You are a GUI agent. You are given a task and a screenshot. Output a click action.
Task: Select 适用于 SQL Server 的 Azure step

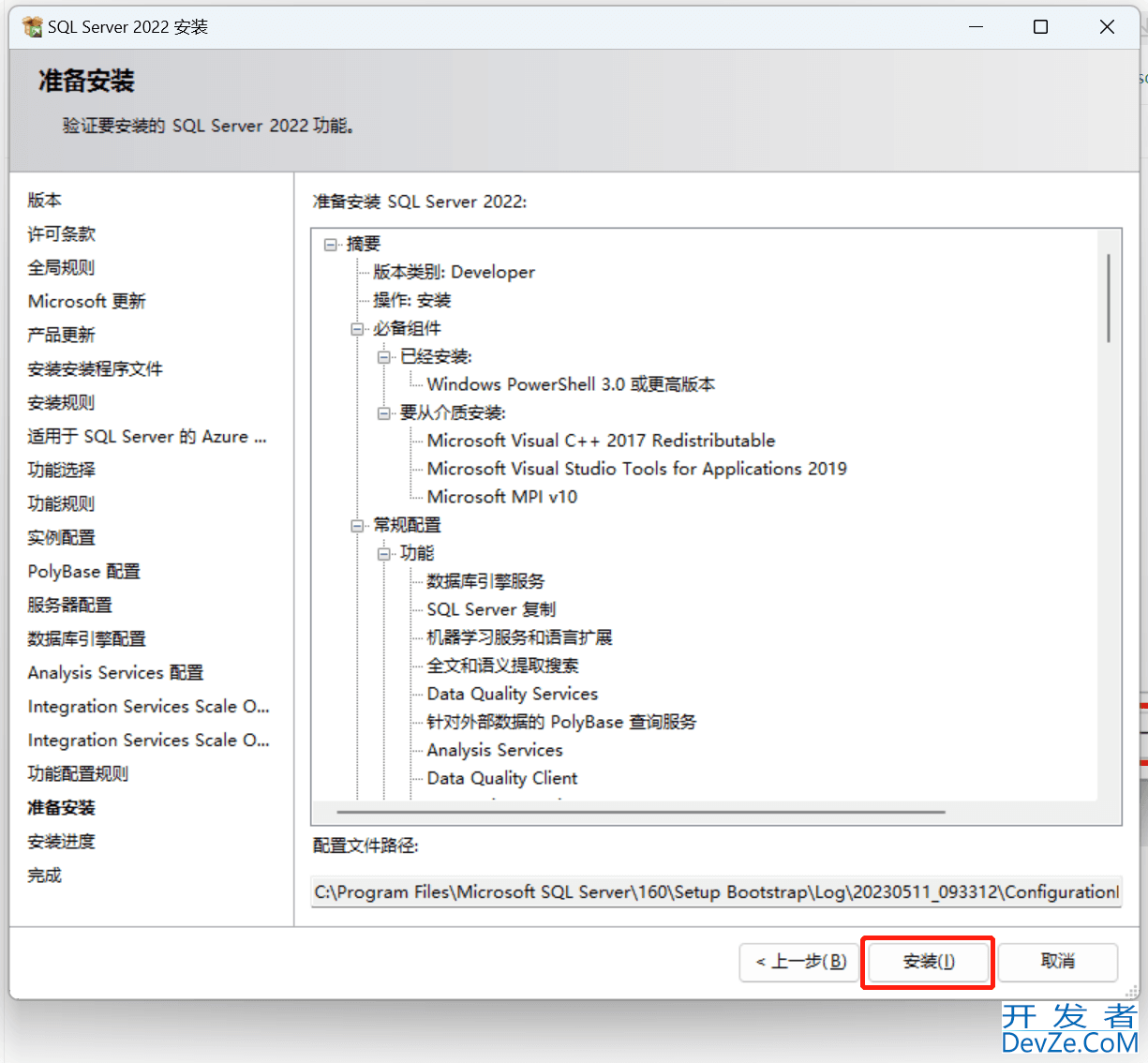[147, 436]
